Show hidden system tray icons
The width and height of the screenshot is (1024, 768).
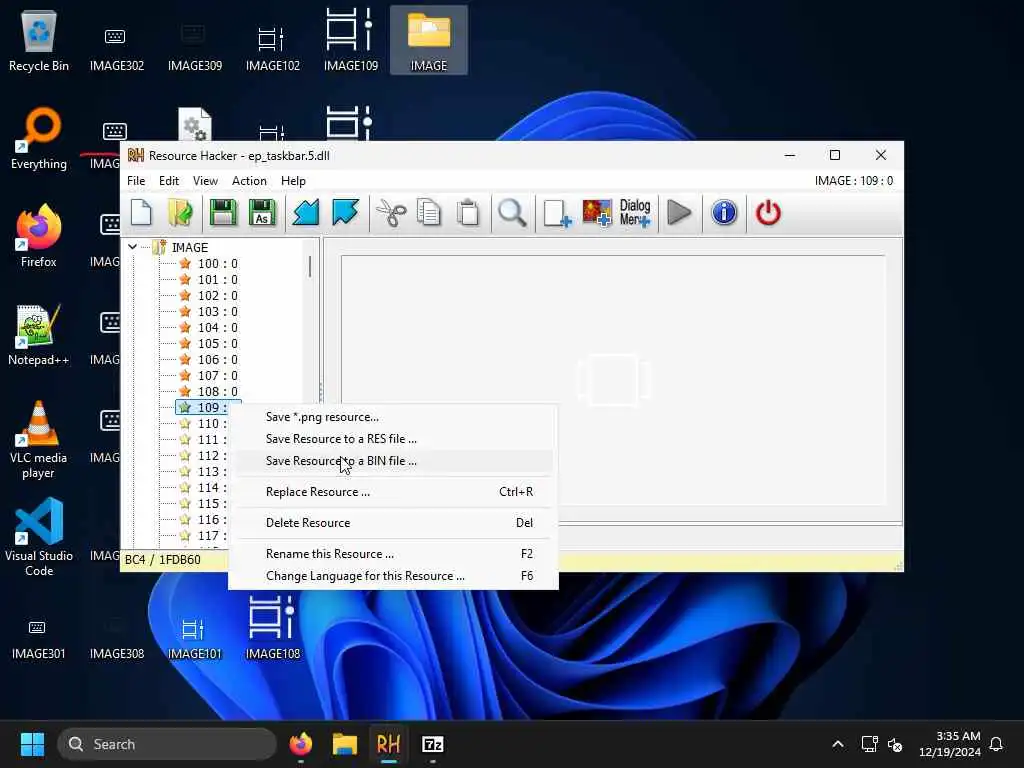click(x=838, y=744)
